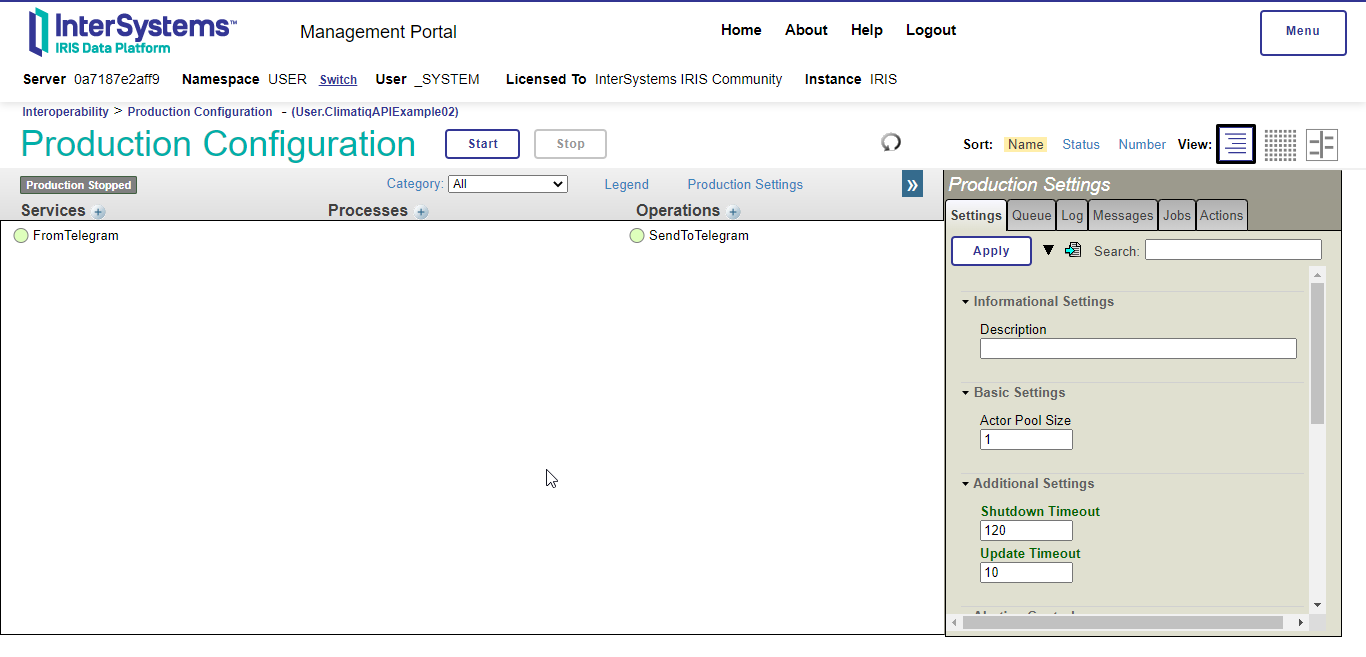Screen dimensions: 1366x657
Task: Click the Actor Pool Size field
Action: click(x=1026, y=440)
